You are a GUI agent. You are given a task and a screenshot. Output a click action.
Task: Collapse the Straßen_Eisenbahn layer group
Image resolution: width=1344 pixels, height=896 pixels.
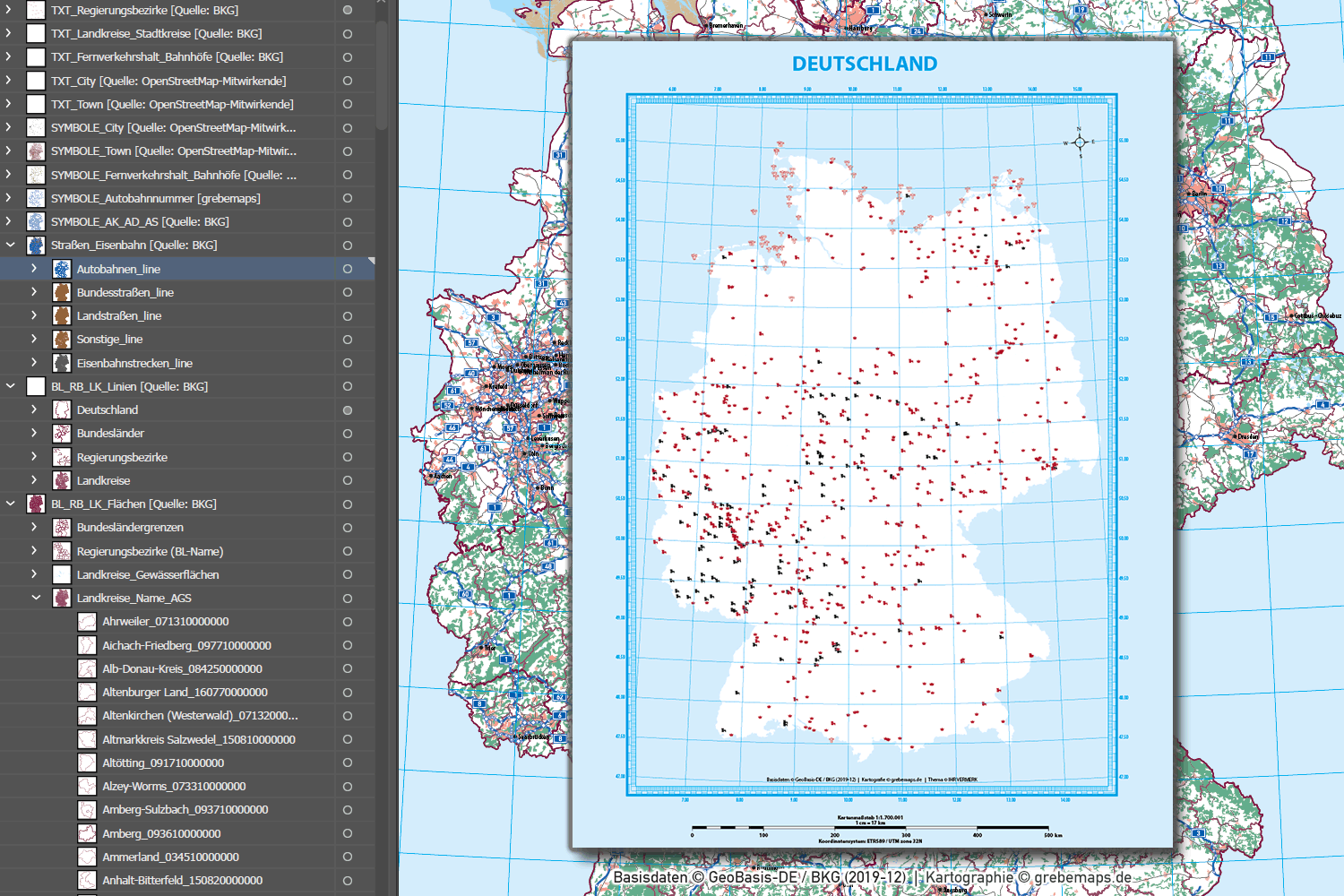(x=11, y=245)
